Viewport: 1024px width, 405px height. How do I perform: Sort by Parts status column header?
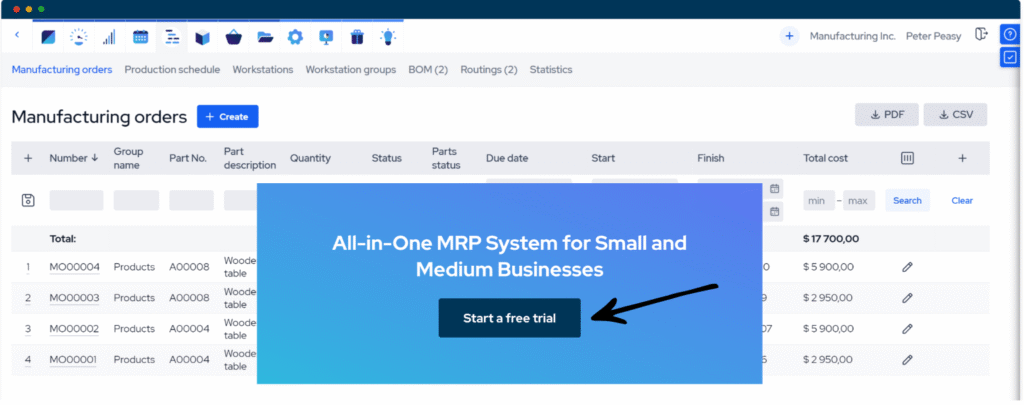click(x=446, y=158)
